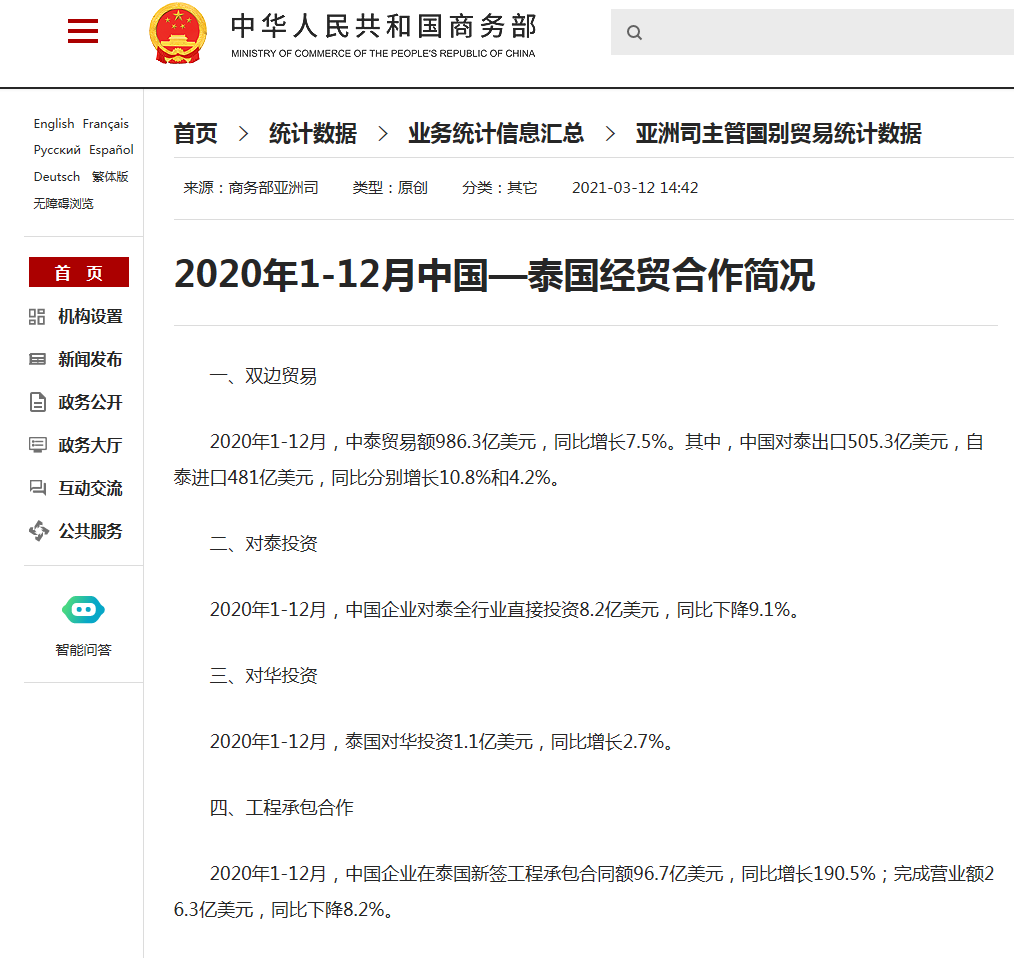The image size is (1014, 958).
Task: Open 公共服务 menu item
Action: (91, 530)
